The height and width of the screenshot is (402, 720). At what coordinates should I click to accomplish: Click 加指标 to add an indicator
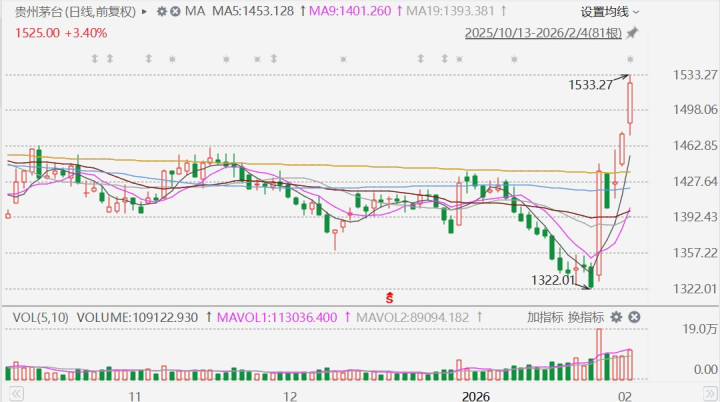pos(545,317)
